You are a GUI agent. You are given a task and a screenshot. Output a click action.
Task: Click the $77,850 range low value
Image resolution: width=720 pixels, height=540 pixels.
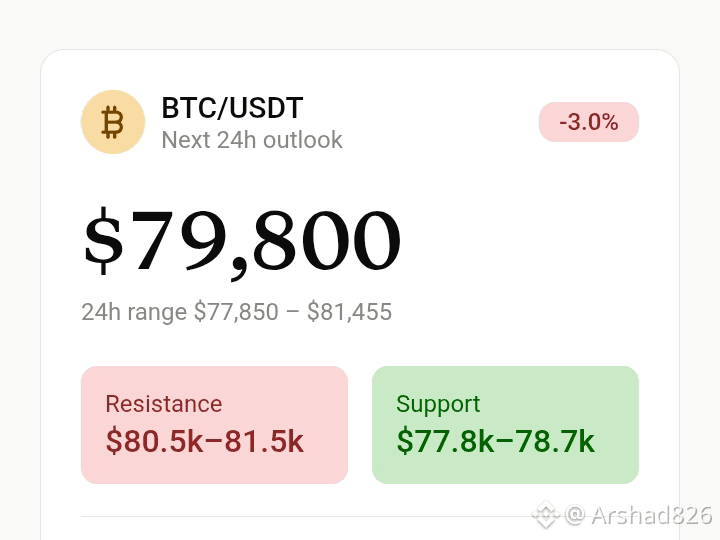(236, 312)
